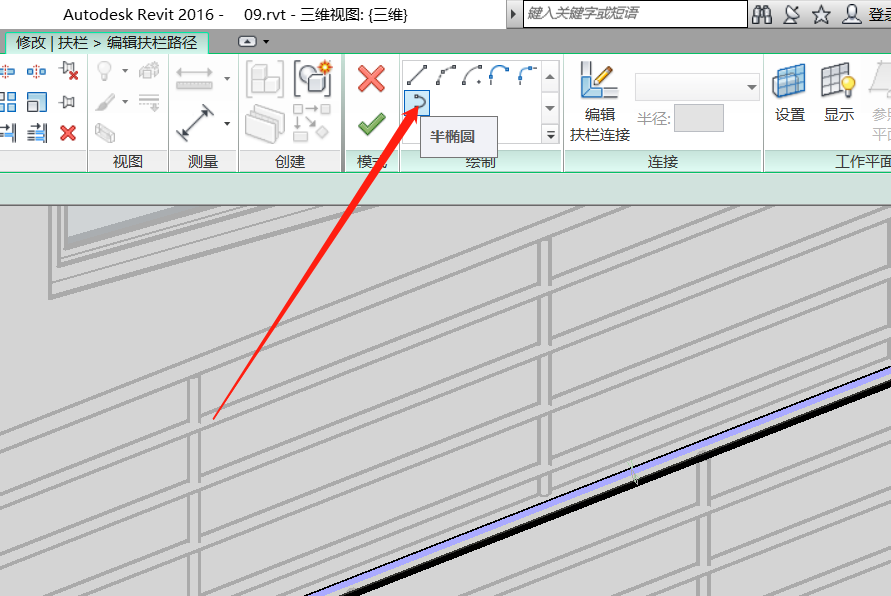This screenshot has width=891, height=596.
Task: Click the keyword search input field
Action: (636, 14)
